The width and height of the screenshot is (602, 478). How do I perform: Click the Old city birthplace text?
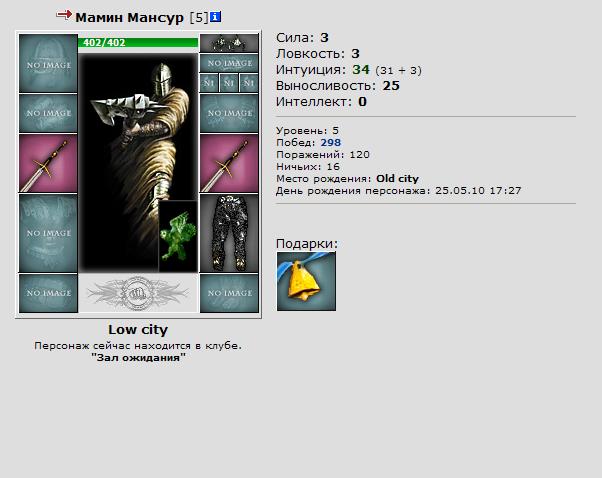(x=397, y=179)
